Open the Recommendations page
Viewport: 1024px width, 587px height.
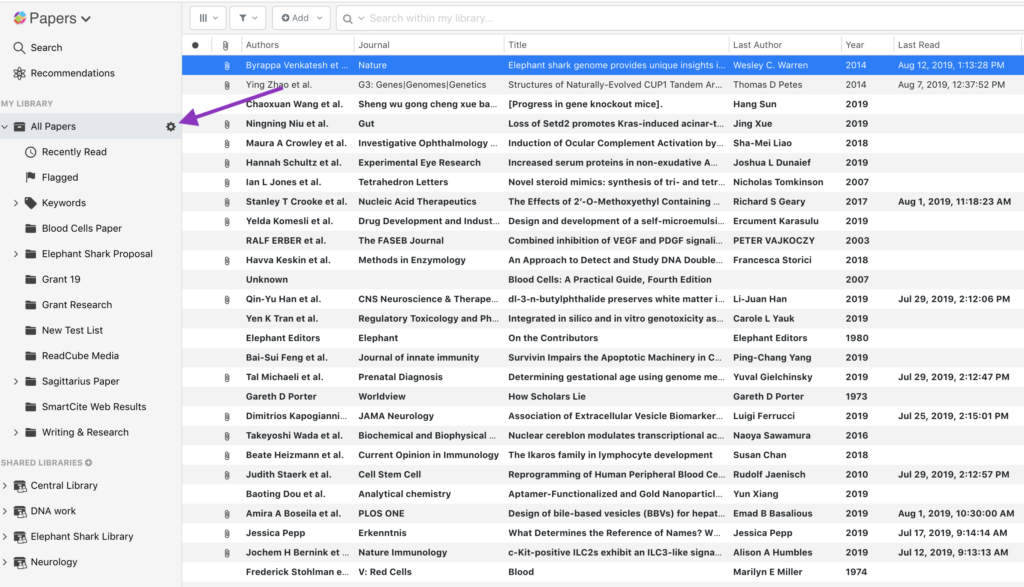72,73
